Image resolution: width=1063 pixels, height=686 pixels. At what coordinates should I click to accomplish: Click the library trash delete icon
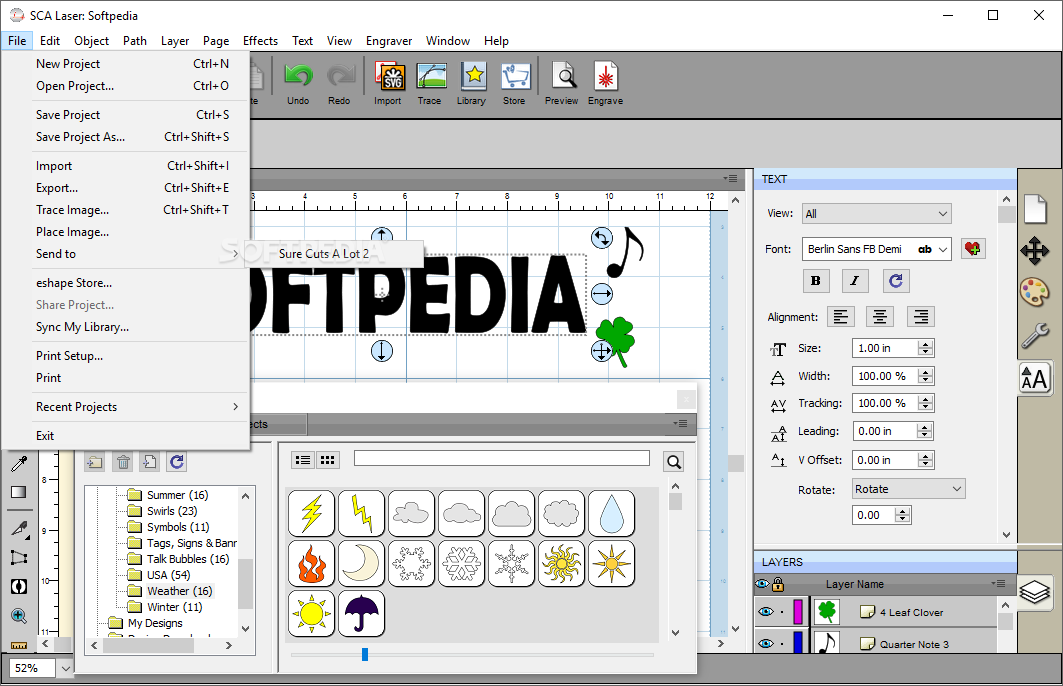pos(123,462)
